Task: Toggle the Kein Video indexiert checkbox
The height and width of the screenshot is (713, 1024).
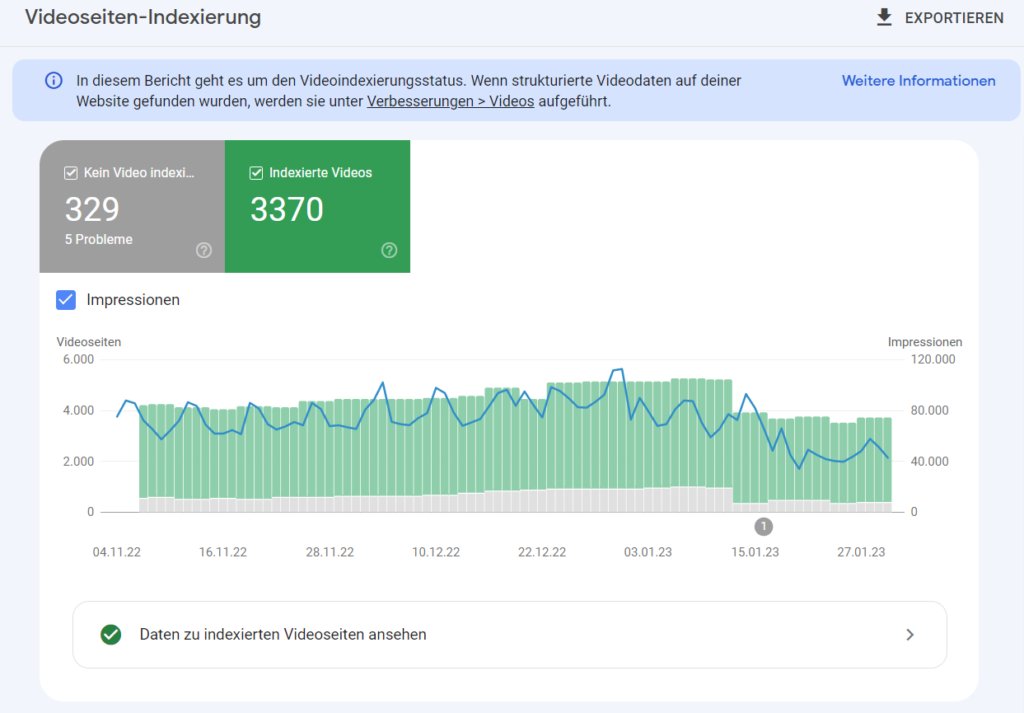Action: (x=71, y=173)
